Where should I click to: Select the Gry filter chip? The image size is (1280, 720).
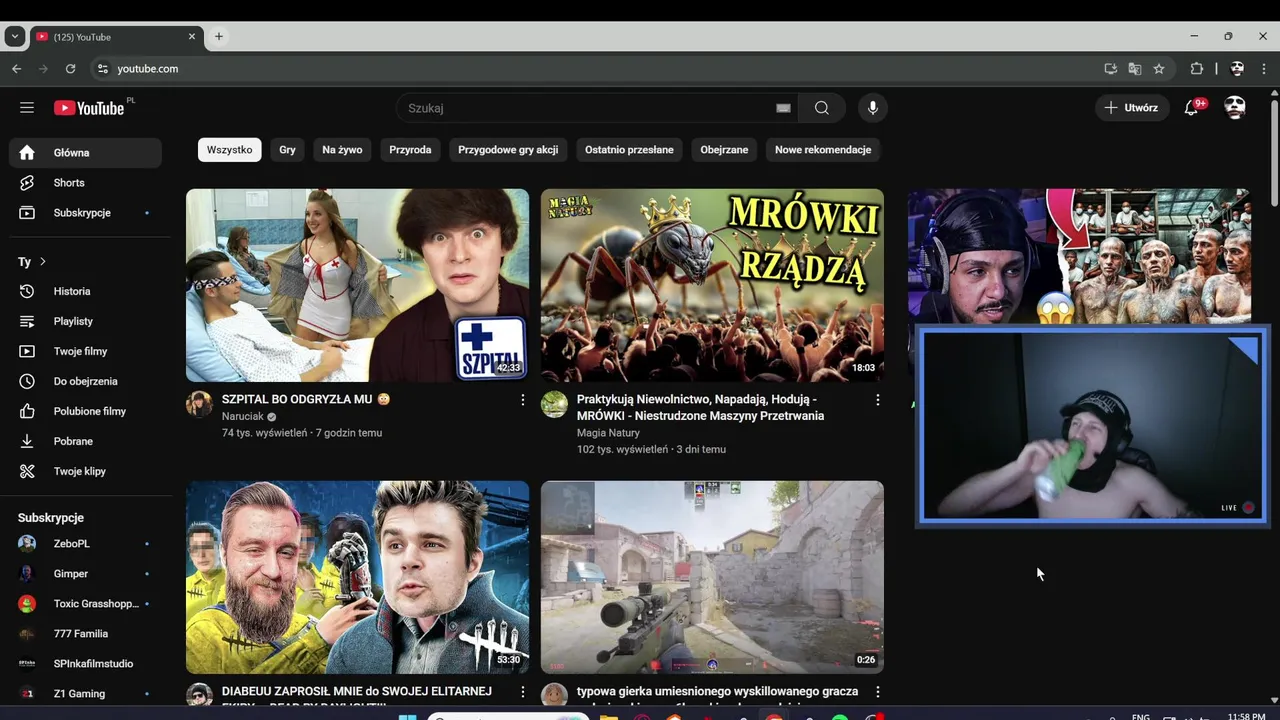pyautogui.click(x=288, y=150)
